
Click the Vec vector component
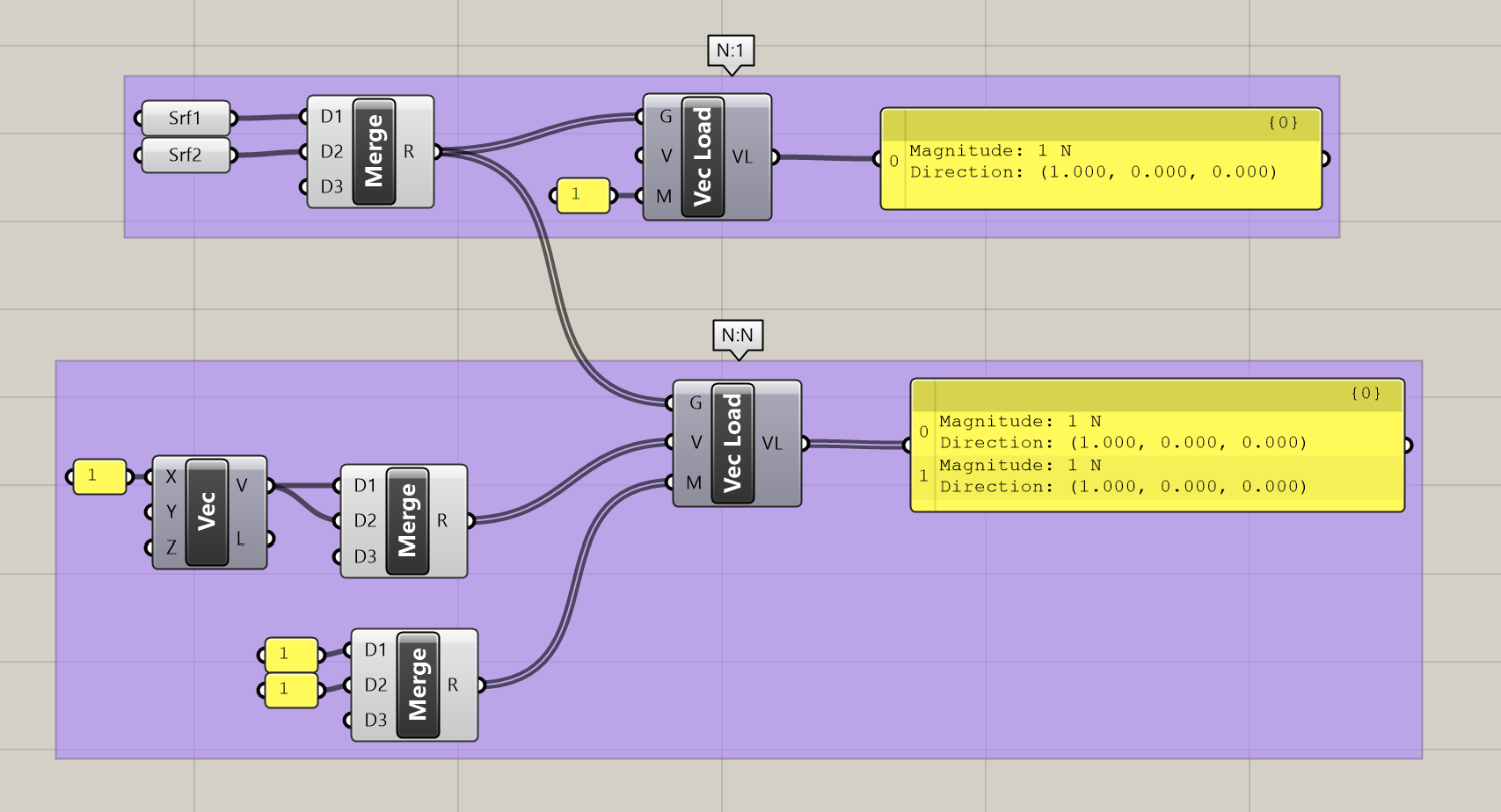coord(207,511)
